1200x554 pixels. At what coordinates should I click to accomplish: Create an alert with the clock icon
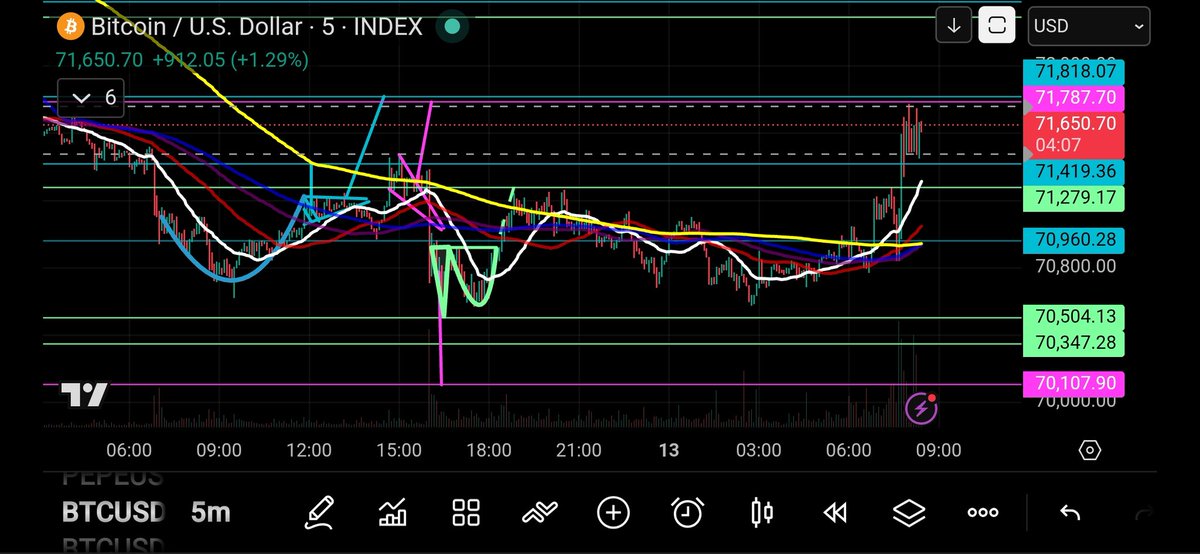687,513
